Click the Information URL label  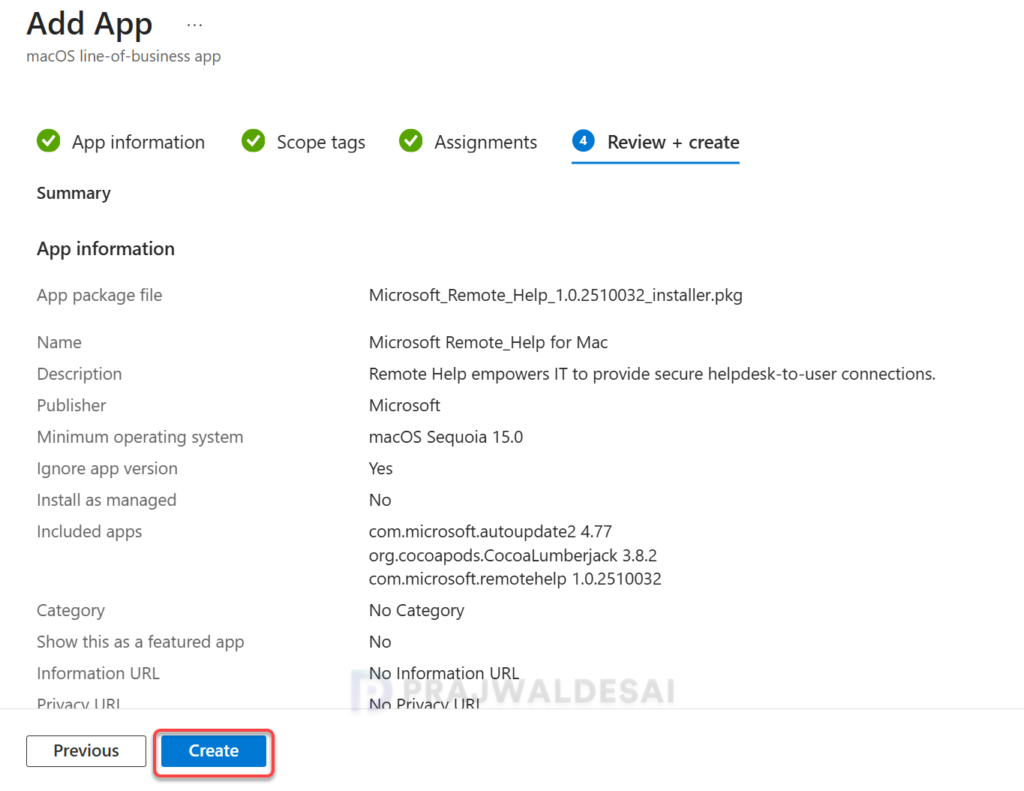click(98, 673)
